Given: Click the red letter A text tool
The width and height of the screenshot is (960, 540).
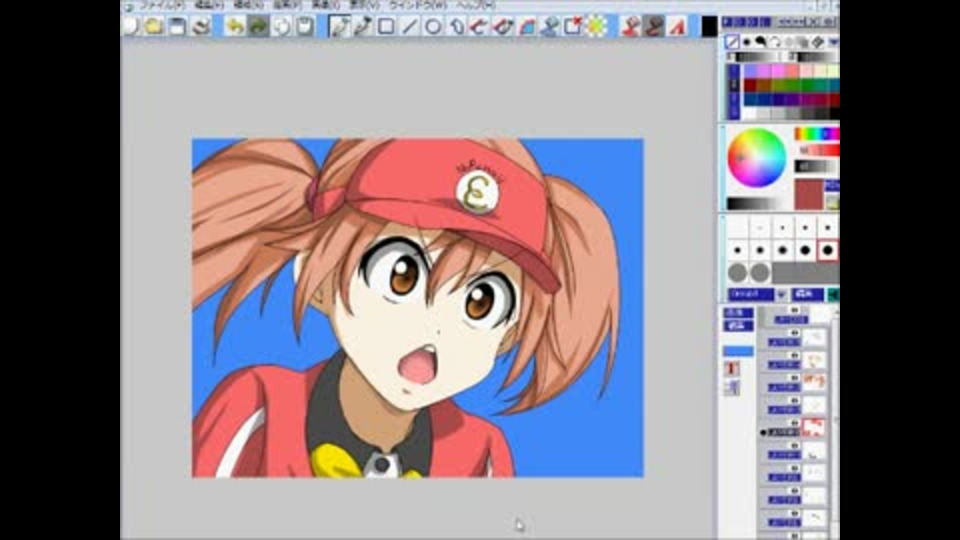Looking at the screenshot, I should [x=677, y=26].
